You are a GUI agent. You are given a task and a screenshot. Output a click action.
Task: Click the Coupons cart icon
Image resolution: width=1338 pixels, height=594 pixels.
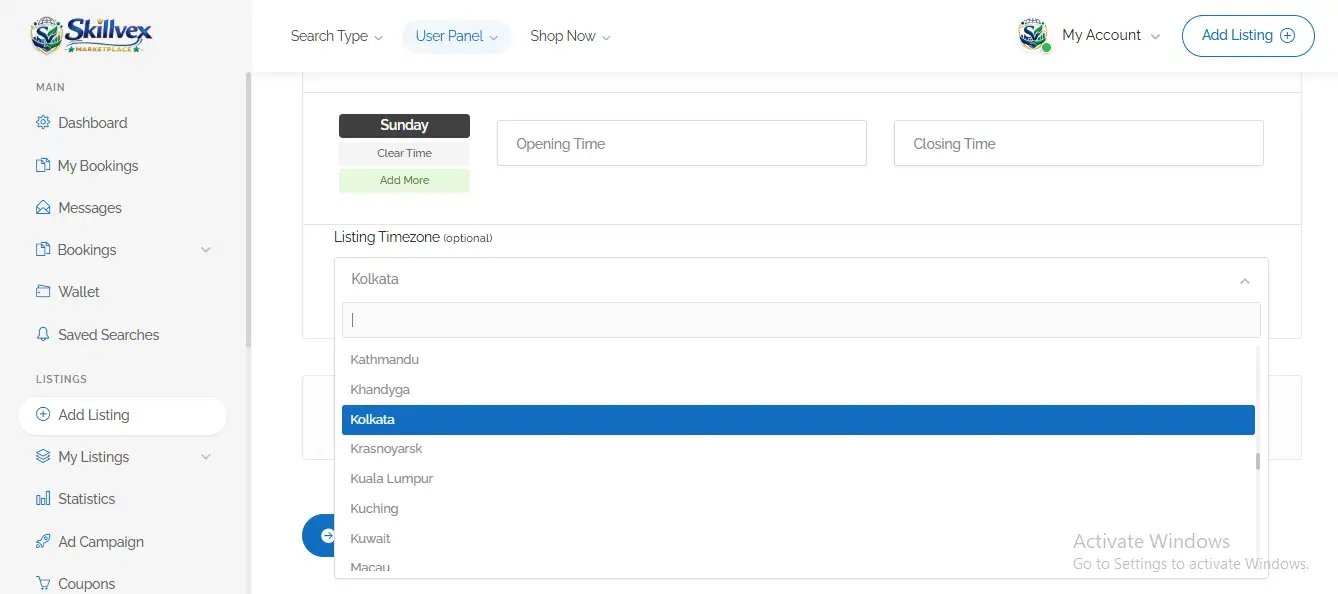click(43, 584)
